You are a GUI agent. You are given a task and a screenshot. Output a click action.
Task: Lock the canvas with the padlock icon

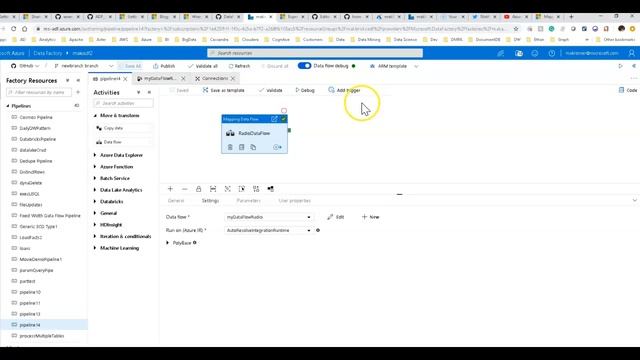click(x=198, y=189)
